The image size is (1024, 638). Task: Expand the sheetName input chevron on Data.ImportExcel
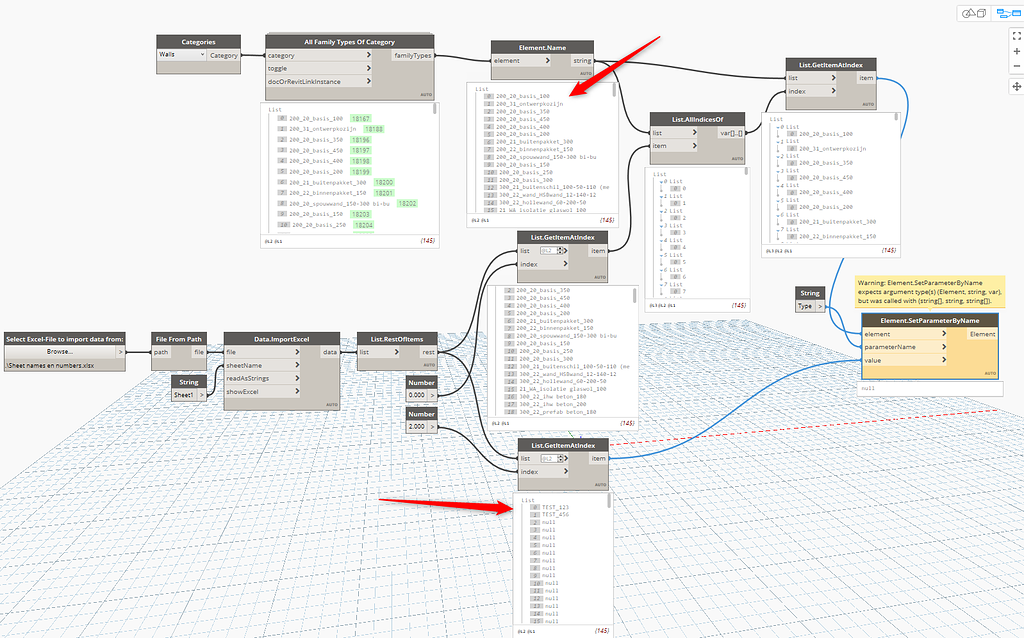pyautogui.click(x=298, y=365)
